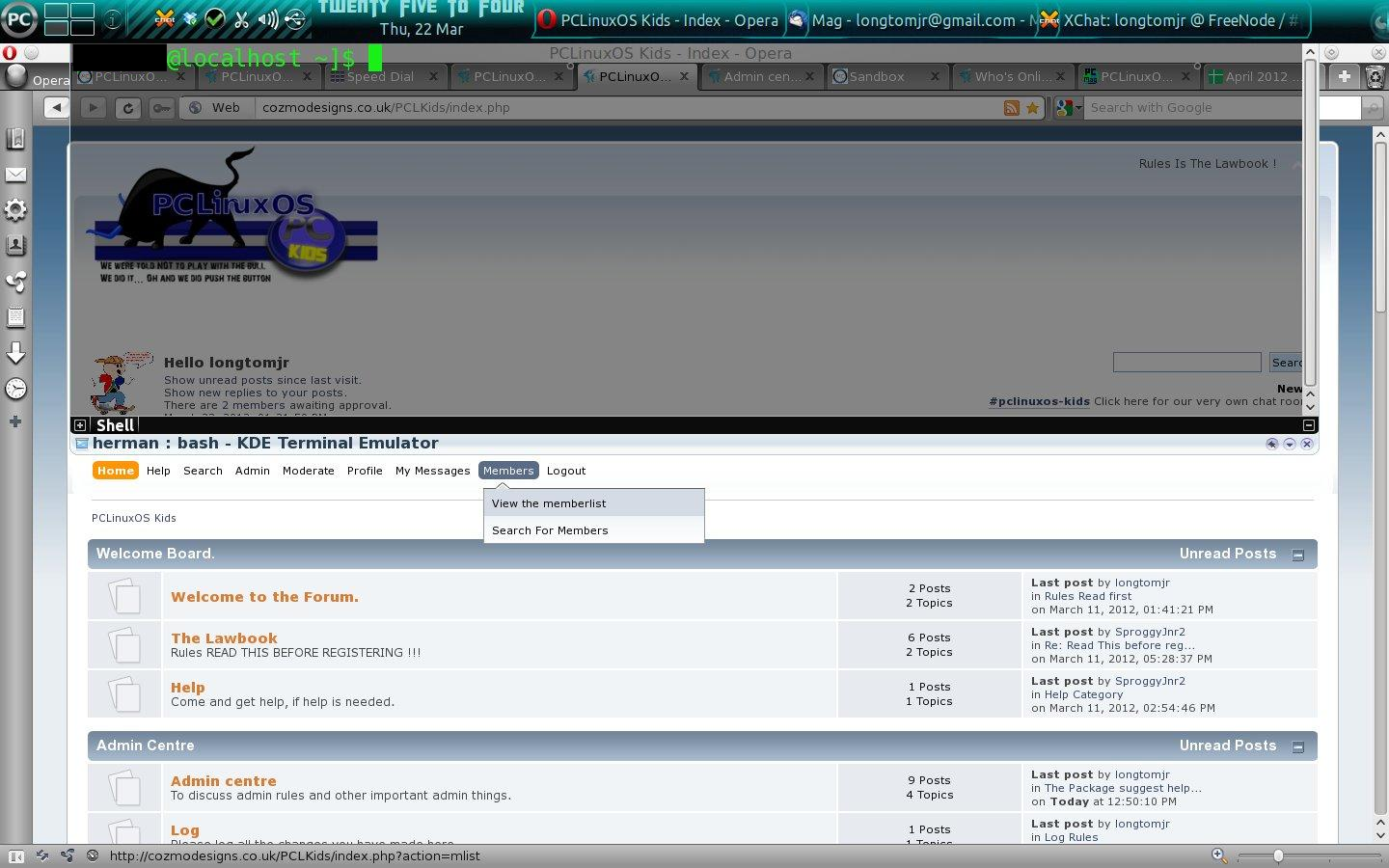Open the Moderate menu item
Screen dimensions: 1389x868
coord(309,471)
